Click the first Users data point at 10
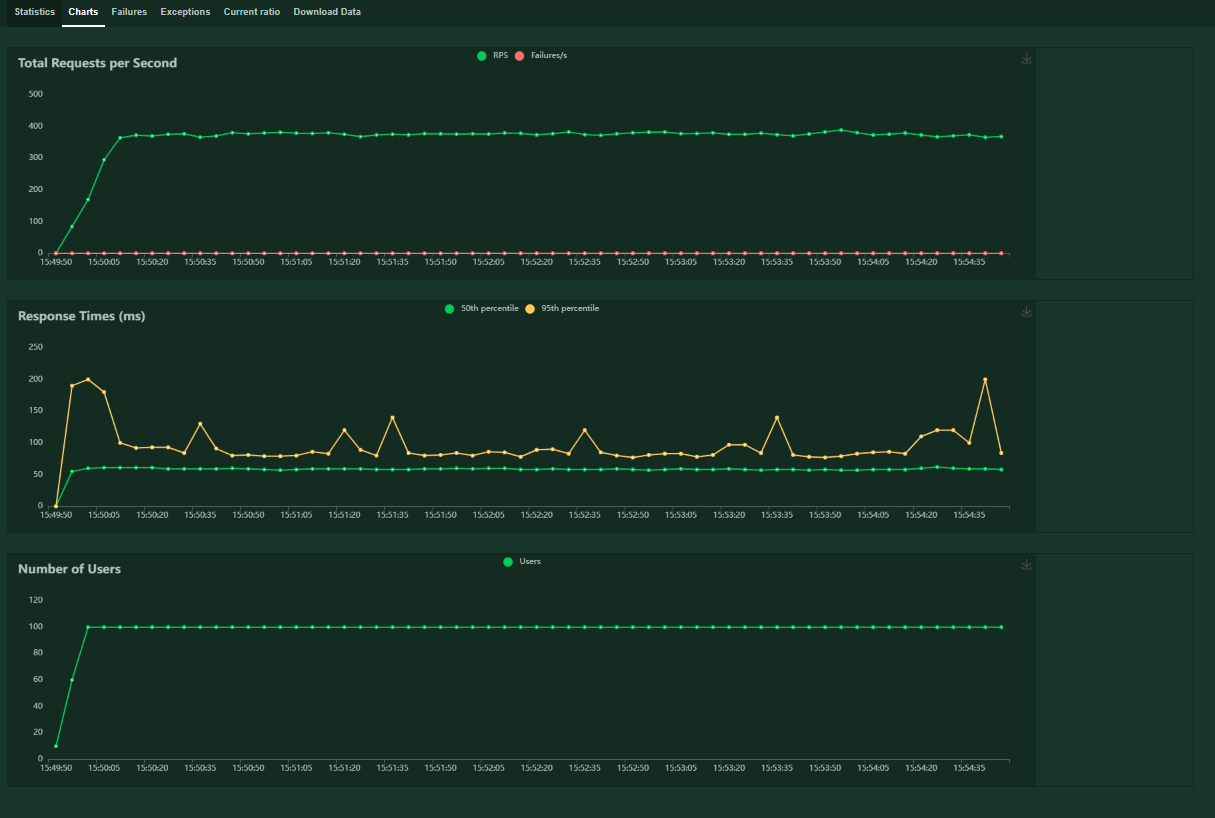This screenshot has height=818, width=1215. [56, 745]
